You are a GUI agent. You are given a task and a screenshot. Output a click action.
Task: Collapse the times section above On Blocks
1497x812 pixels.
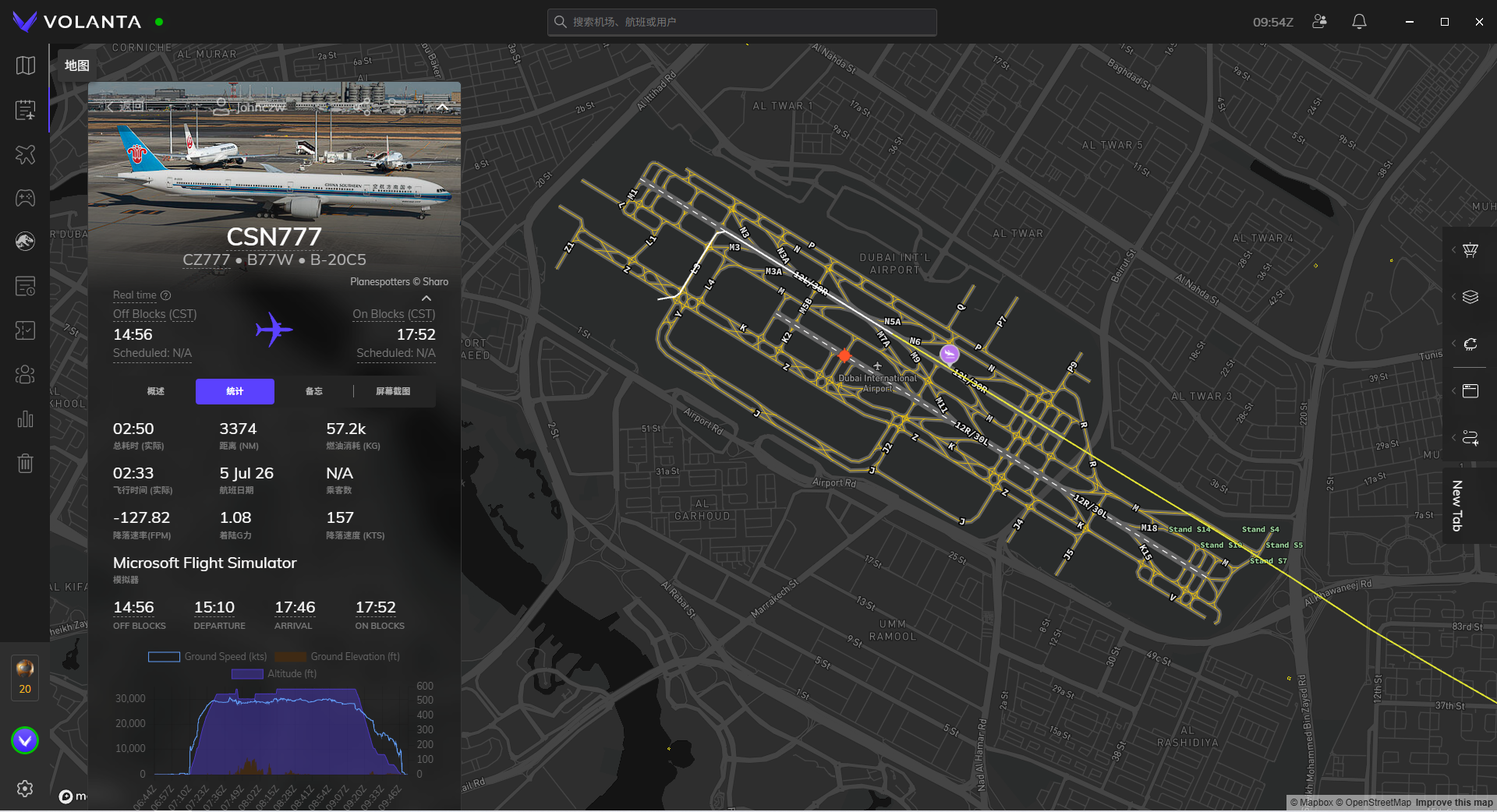(426, 298)
